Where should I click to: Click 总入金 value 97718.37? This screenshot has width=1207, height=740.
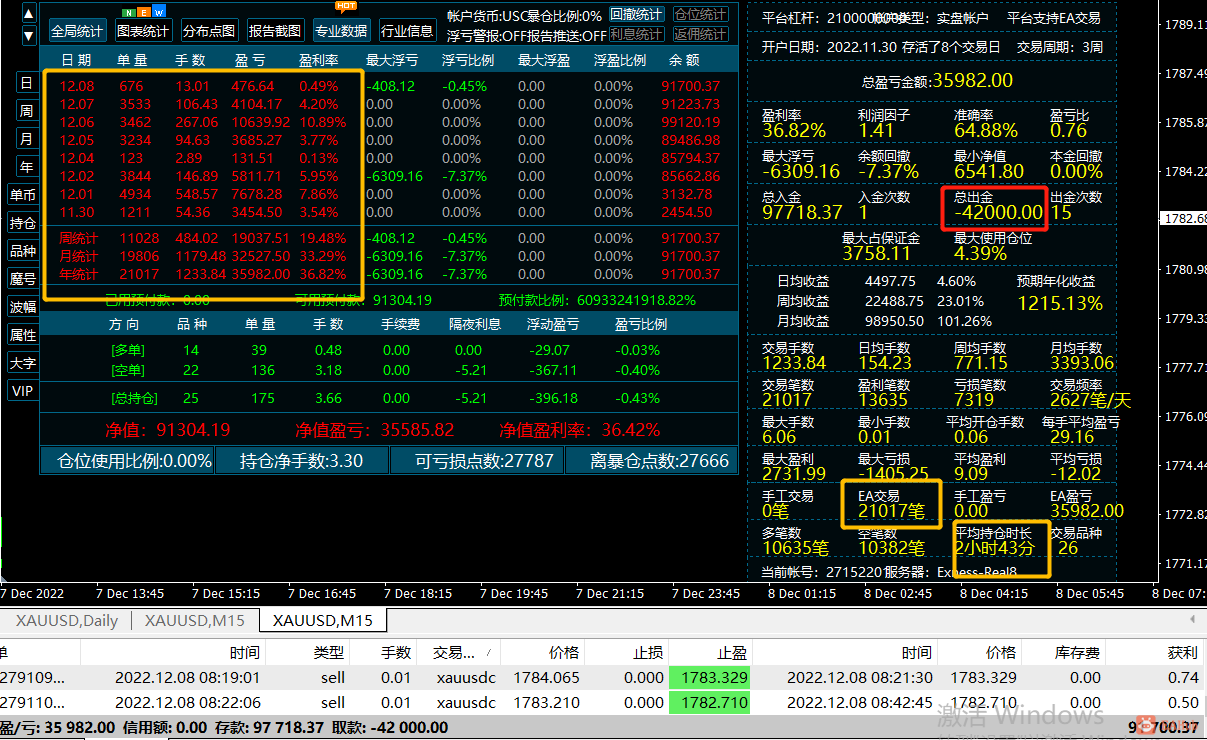802,212
